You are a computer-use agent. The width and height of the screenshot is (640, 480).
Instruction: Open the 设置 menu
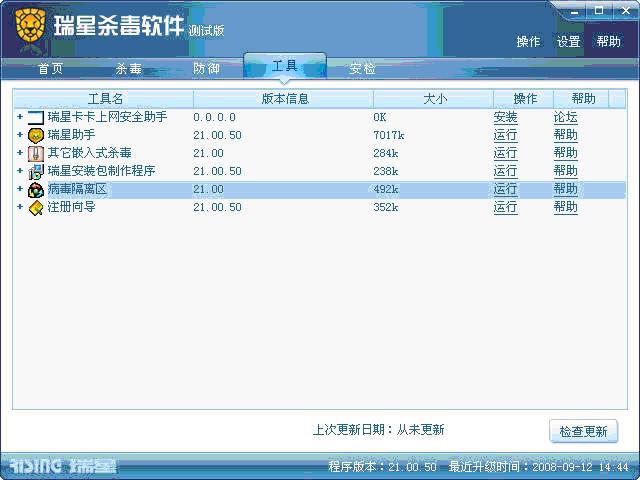pyautogui.click(x=569, y=41)
